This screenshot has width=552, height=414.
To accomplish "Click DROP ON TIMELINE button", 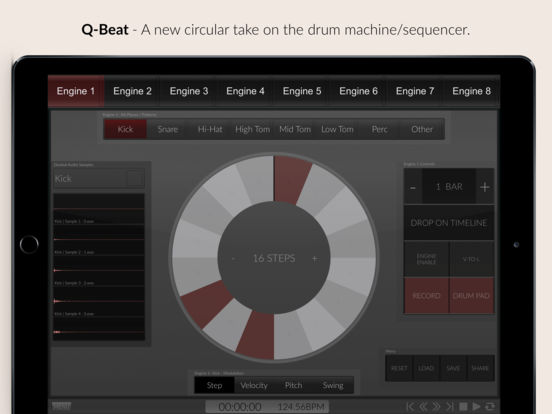I will point(449,223).
